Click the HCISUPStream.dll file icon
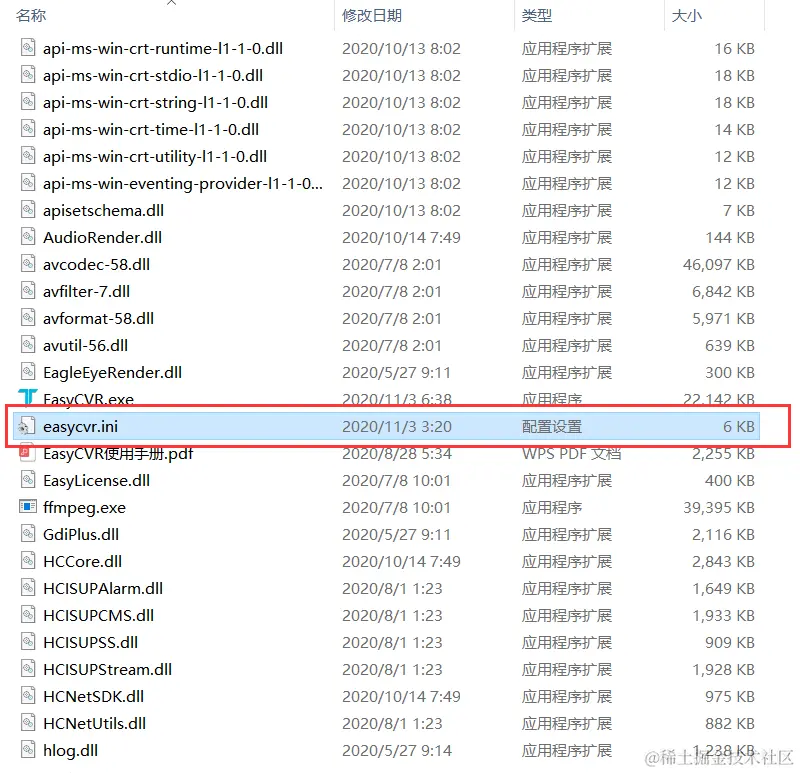This screenshot has height=773, width=800. [x=28, y=669]
